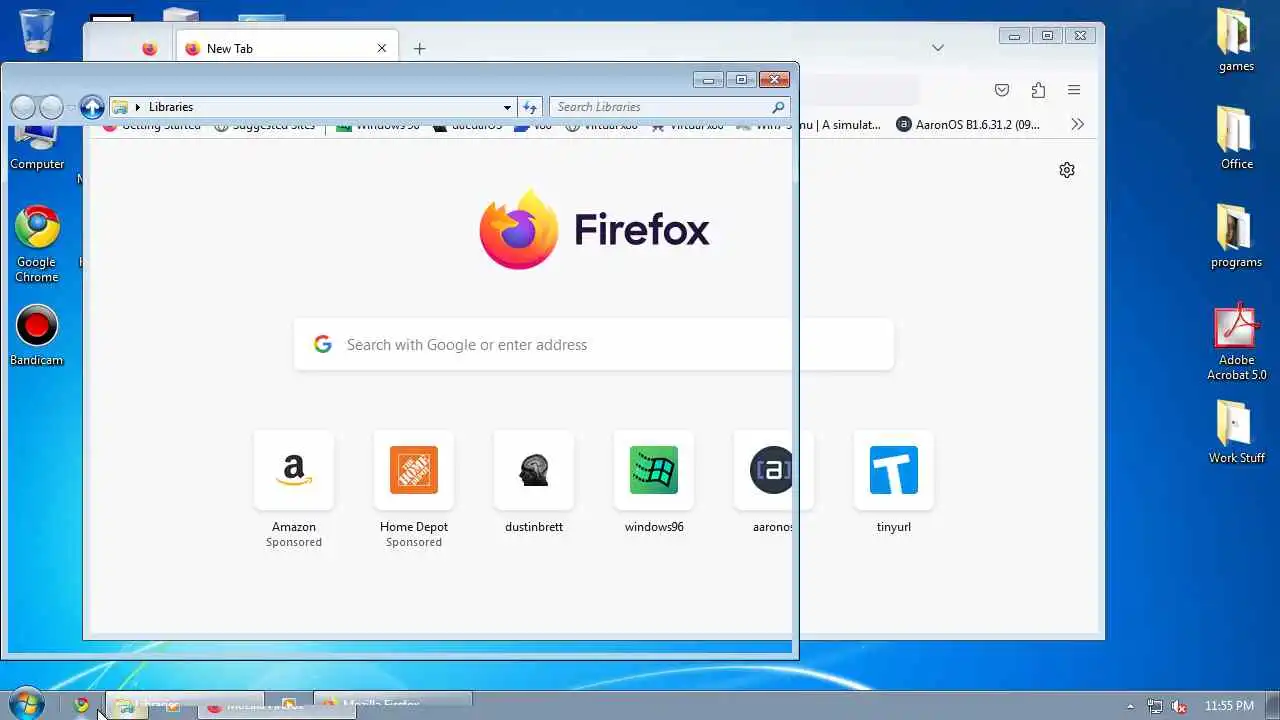Open the Windows Start orb
Screen dimensions: 1280x720
pyautogui.click(x=27, y=704)
